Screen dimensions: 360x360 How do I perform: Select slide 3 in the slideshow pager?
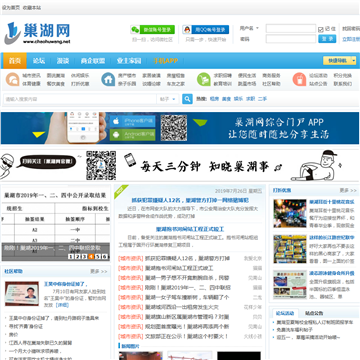[x=84, y=257]
